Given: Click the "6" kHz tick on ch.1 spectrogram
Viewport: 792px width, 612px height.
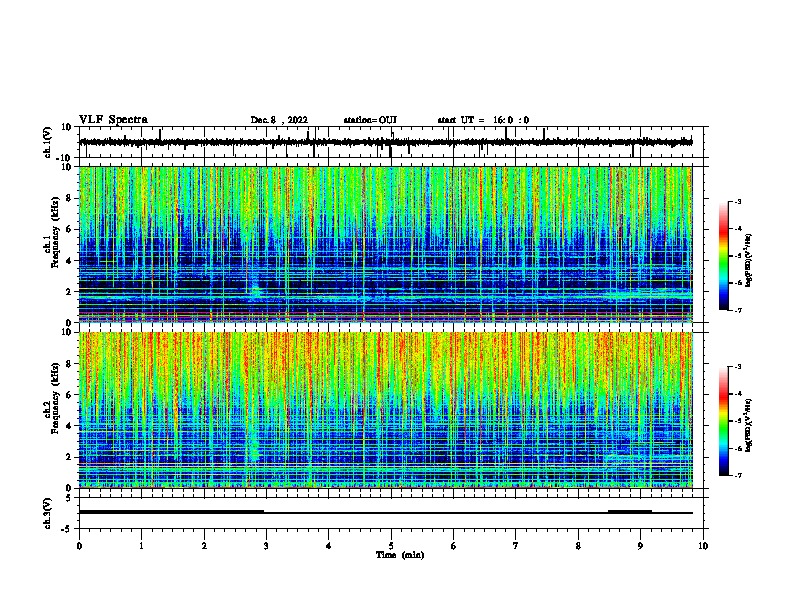Looking at the screenshot, I should [69, 229].
